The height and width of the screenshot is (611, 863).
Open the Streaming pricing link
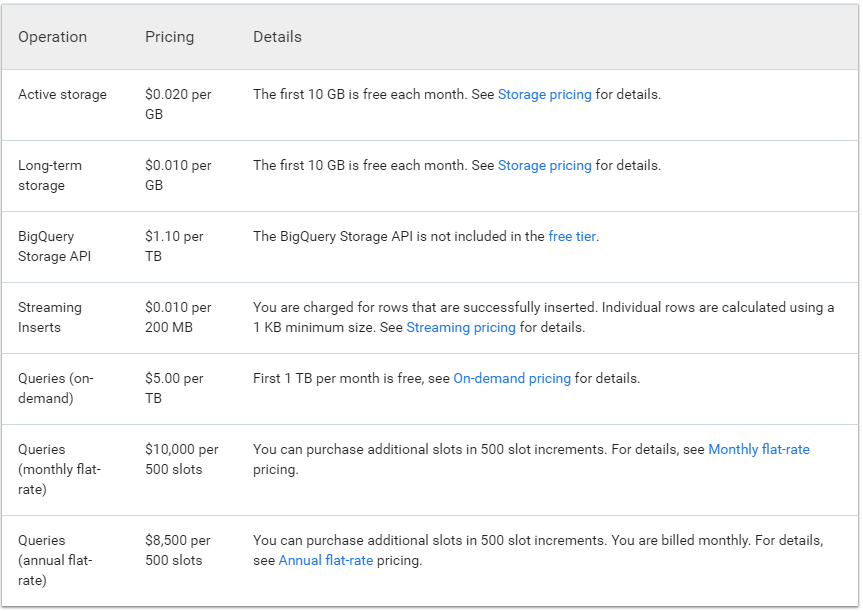pyautogui.click(x=461, y=328)
